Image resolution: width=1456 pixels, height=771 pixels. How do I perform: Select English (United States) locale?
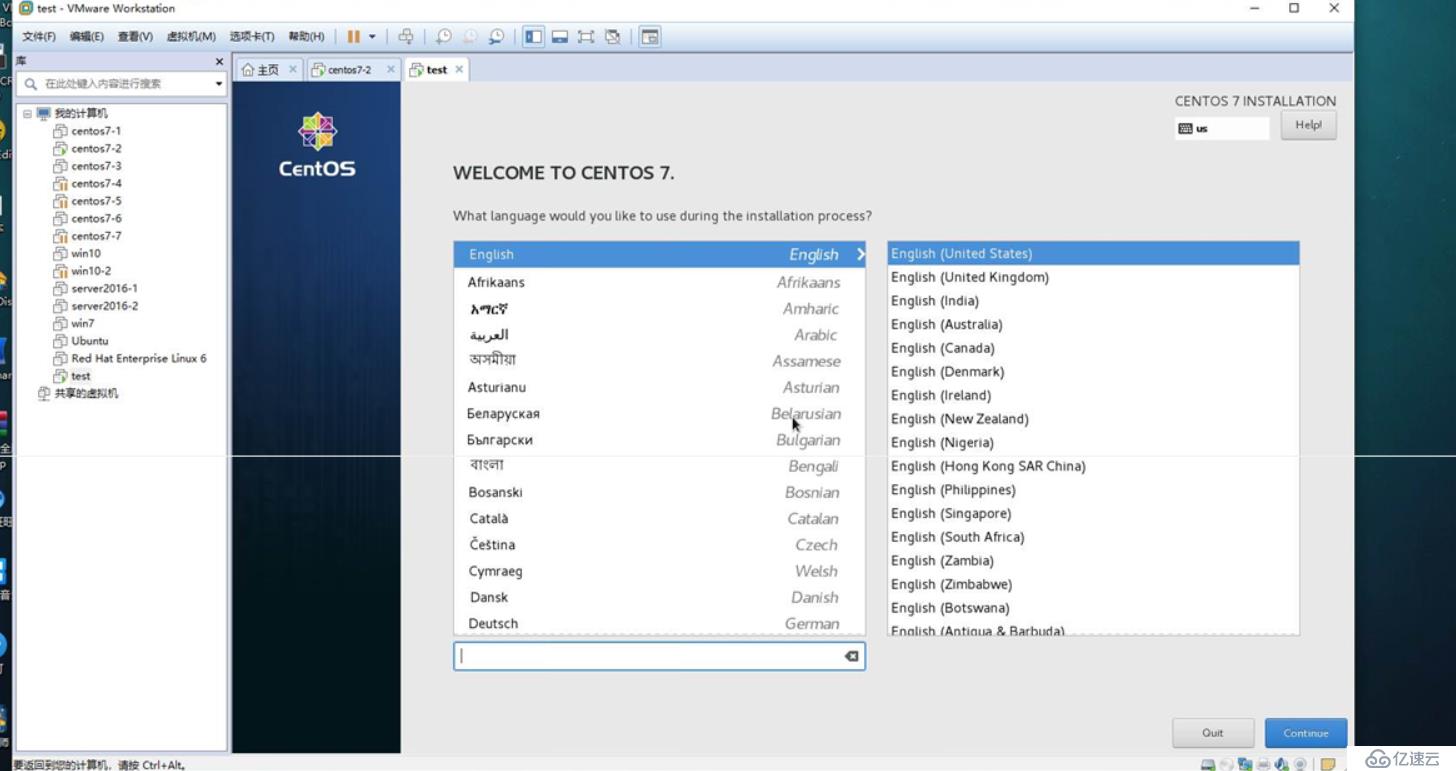tap(1093, 254)
